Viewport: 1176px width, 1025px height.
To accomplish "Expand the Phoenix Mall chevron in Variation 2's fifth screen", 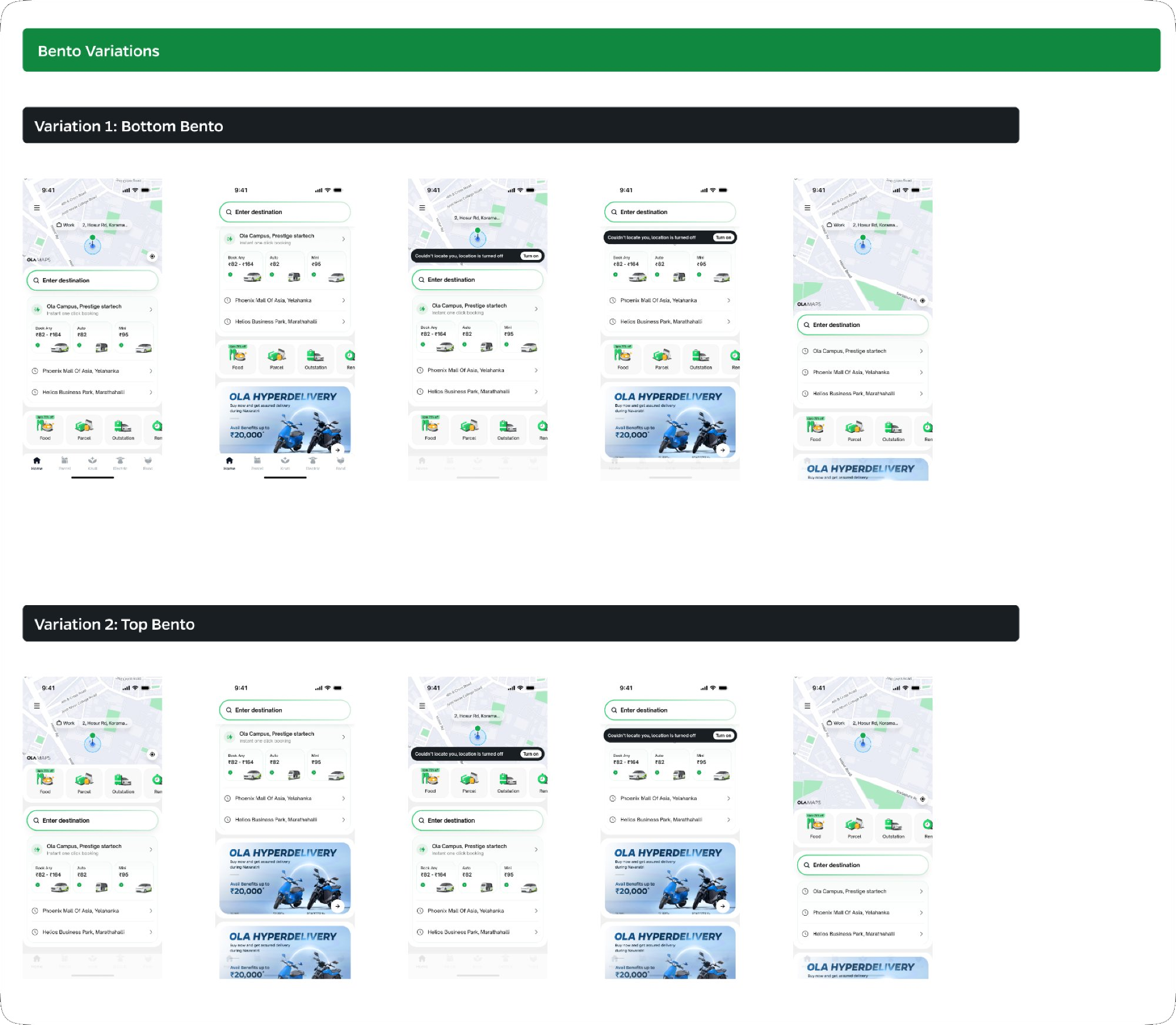I will tap(921, 913).
